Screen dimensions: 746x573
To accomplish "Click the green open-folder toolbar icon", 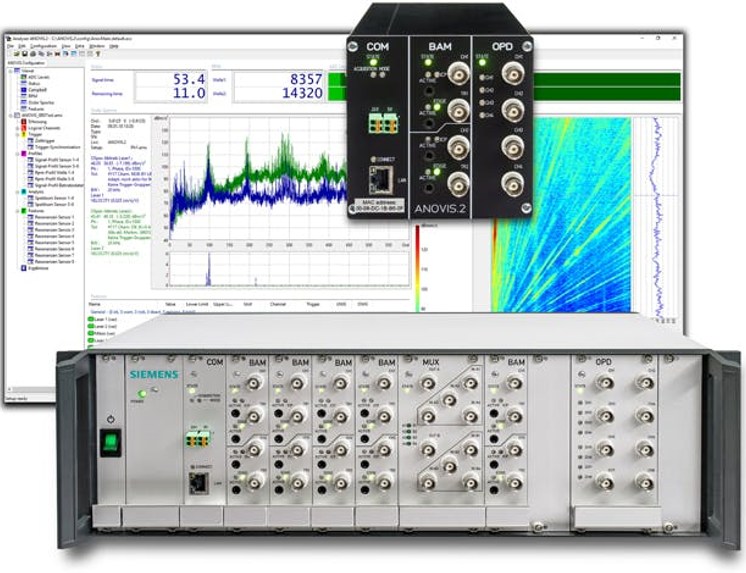I will (x=18, y=54).
